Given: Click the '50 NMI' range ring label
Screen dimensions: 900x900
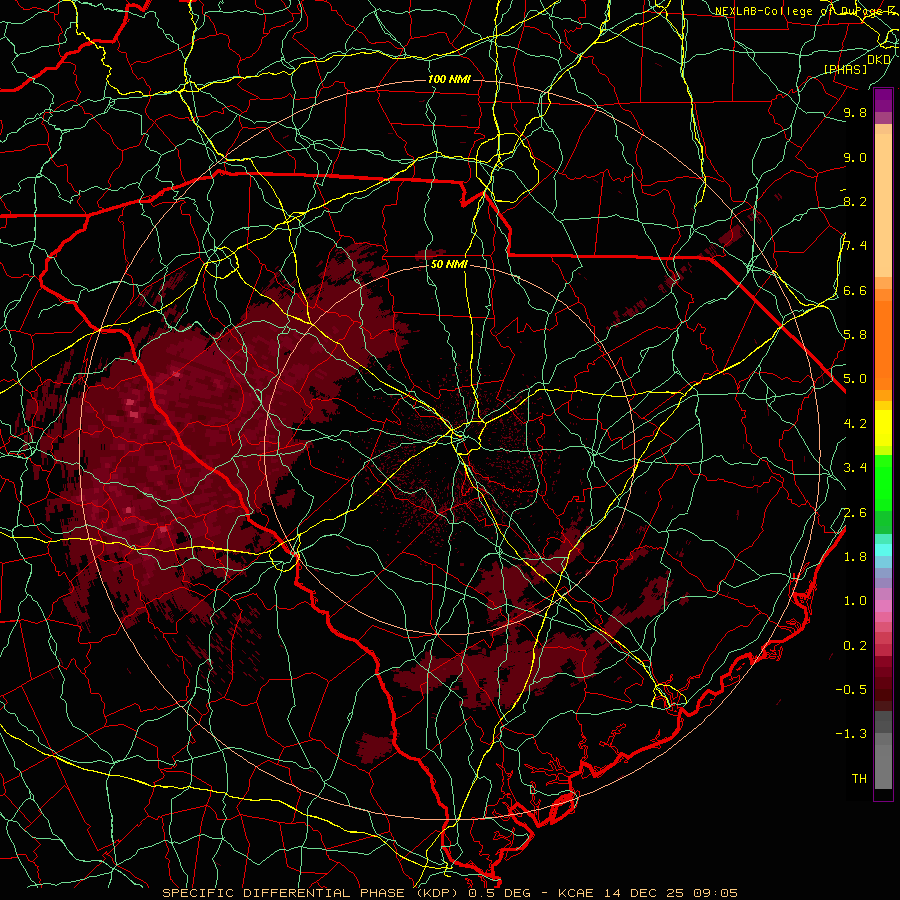Looking at the screenshot, I should coord(449,265).
